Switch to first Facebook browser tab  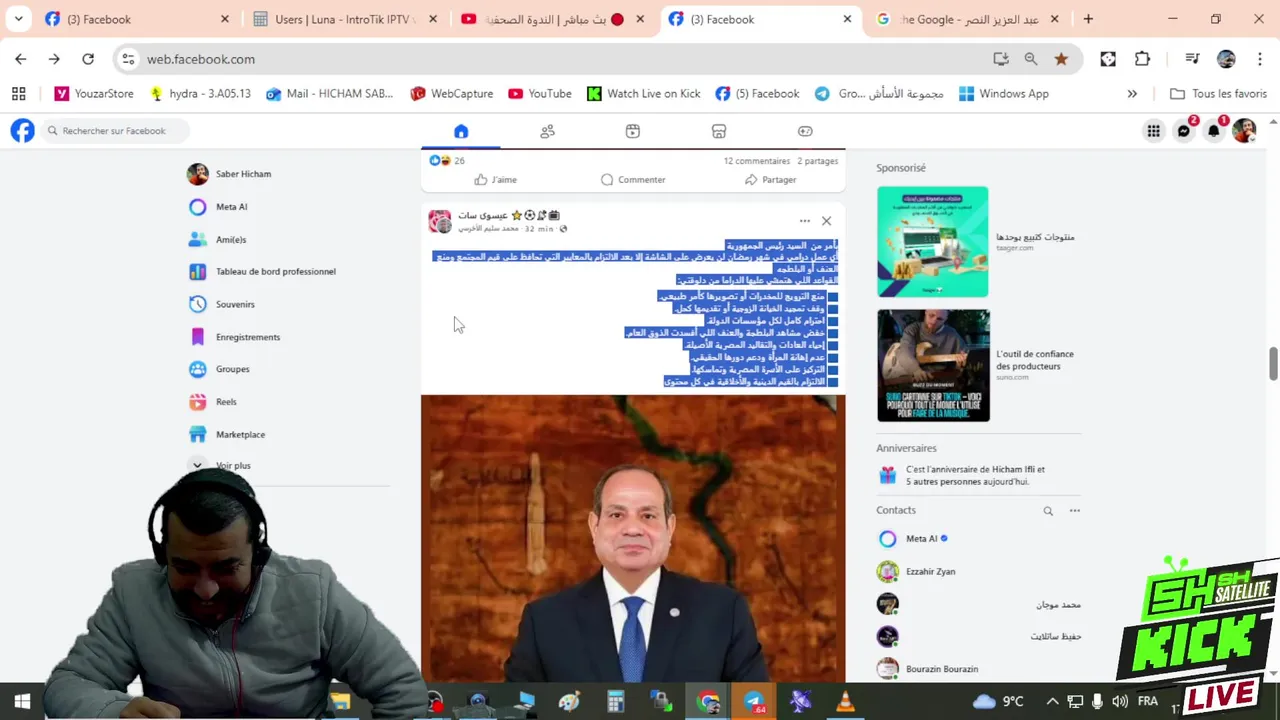[136, 19]
